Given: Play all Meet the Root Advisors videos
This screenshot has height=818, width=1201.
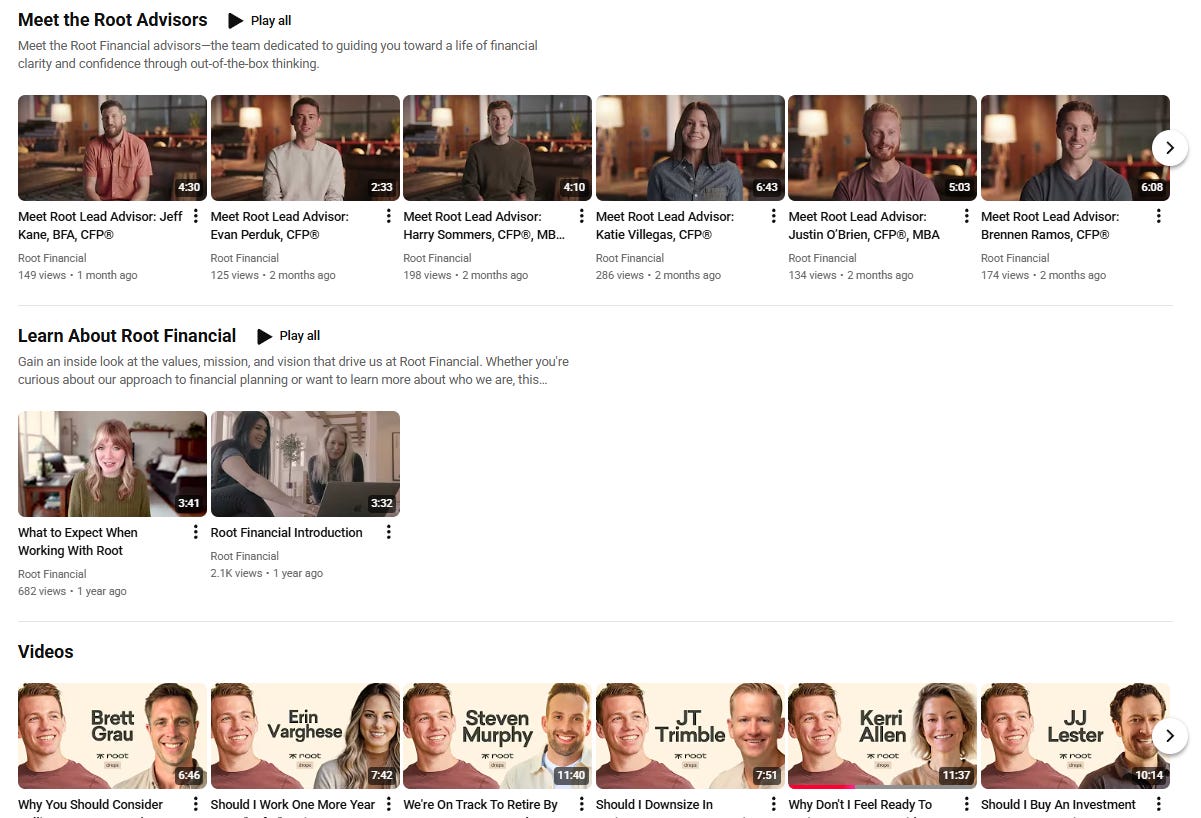Looking at the screenshot, I should click(x=260, y=20).
